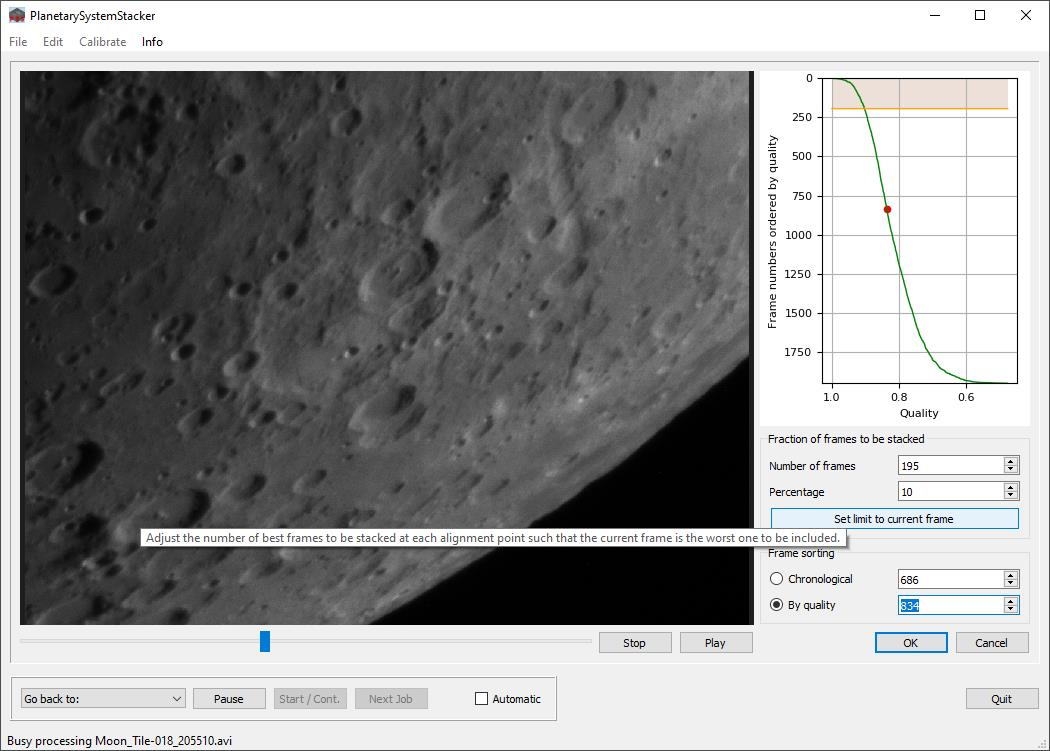This screenshot has width=1050, height=751.
Task: Maximize the PlanetarySystemStacker window
Action: [980, 15]
